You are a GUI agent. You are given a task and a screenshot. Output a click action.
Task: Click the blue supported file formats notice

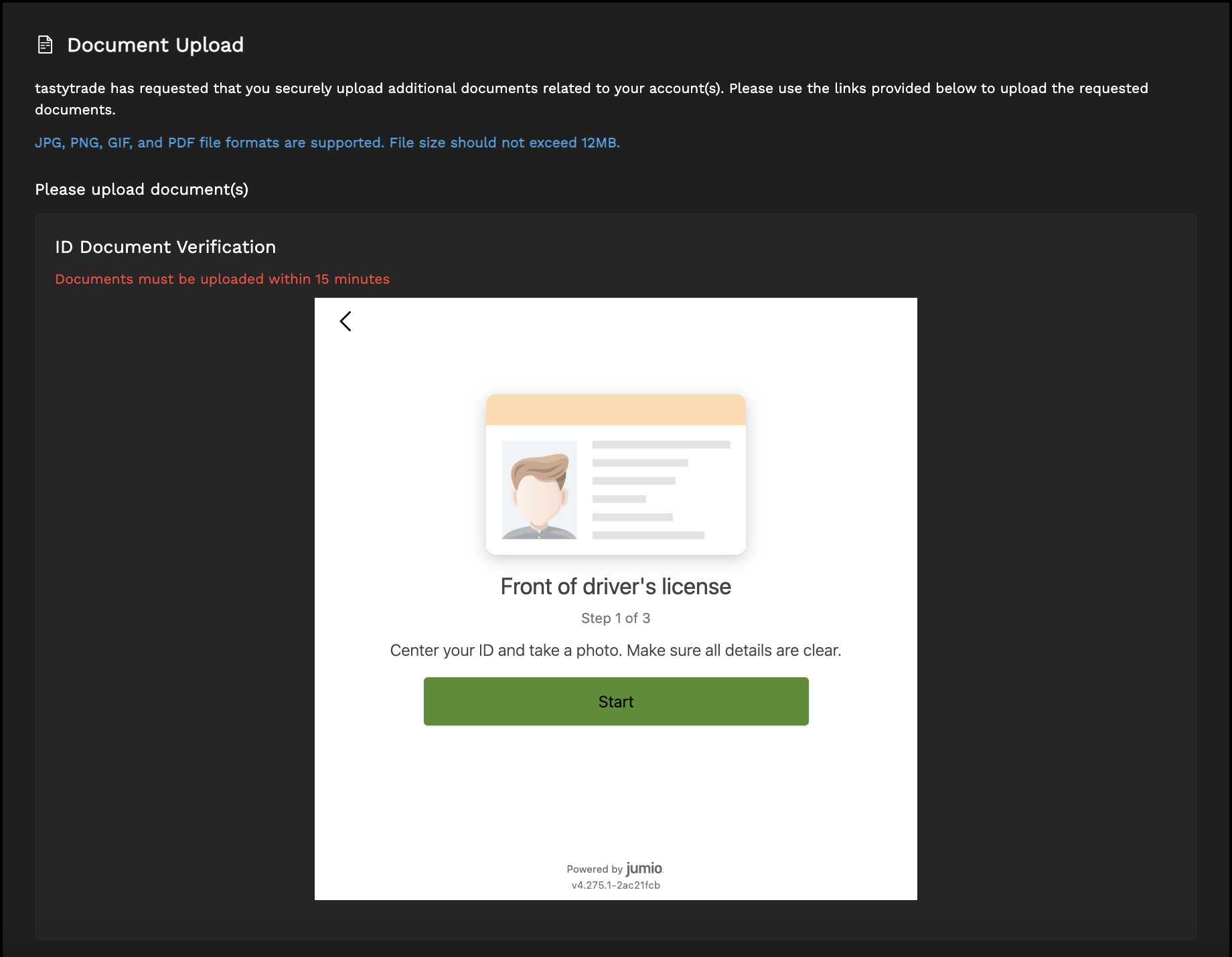[327, 143]
